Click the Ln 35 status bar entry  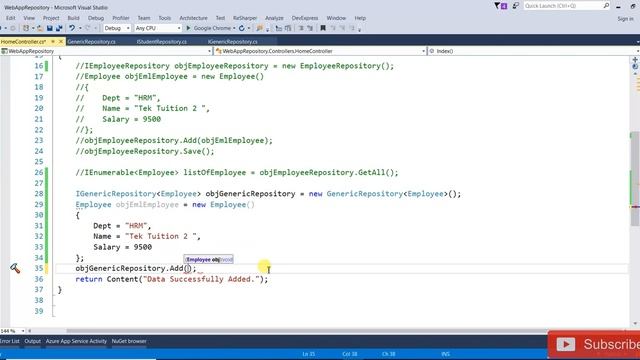(309, 354)
